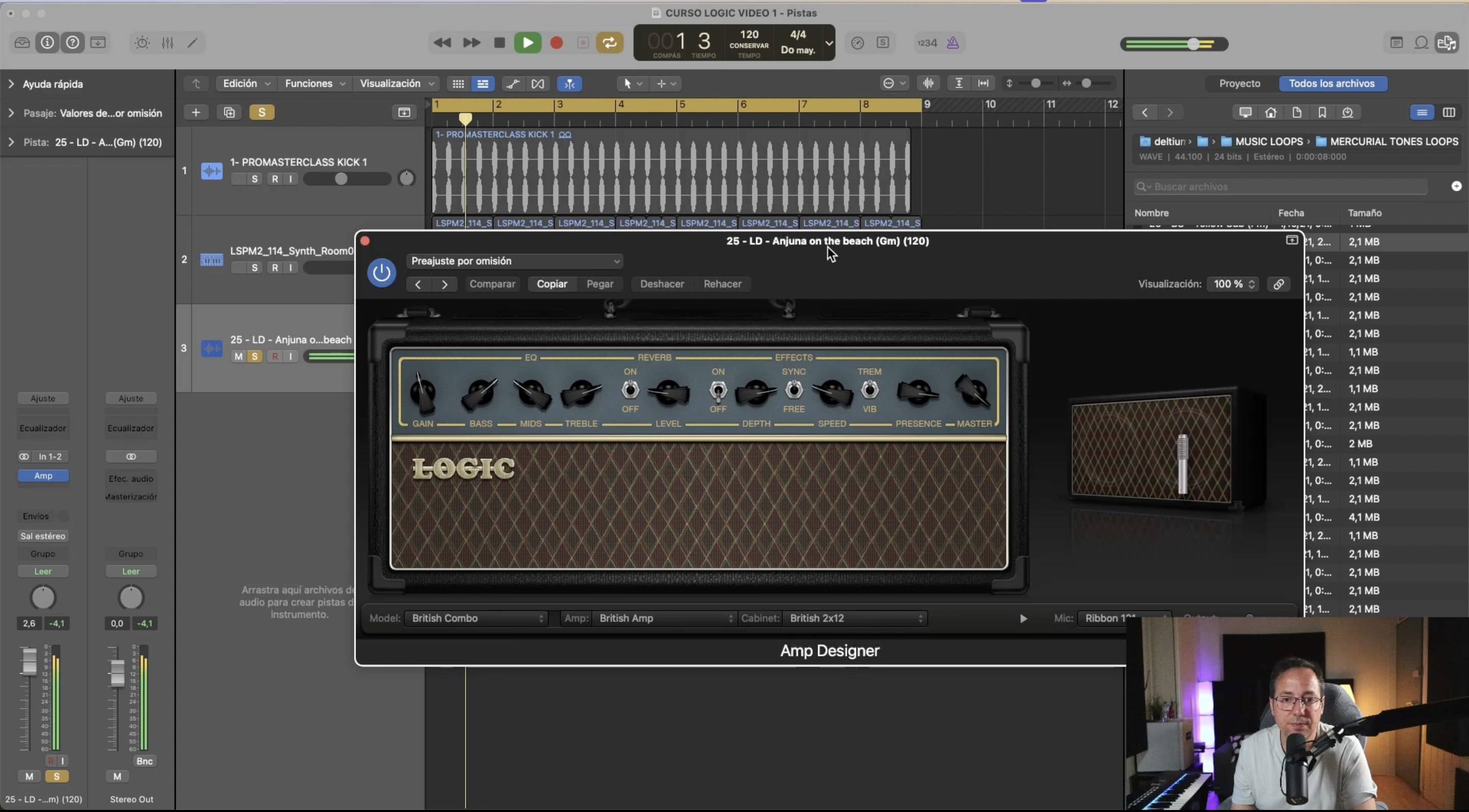Click the Cycle mode button in transport
Screen dimensions: 1469x812
click(609, 43)
